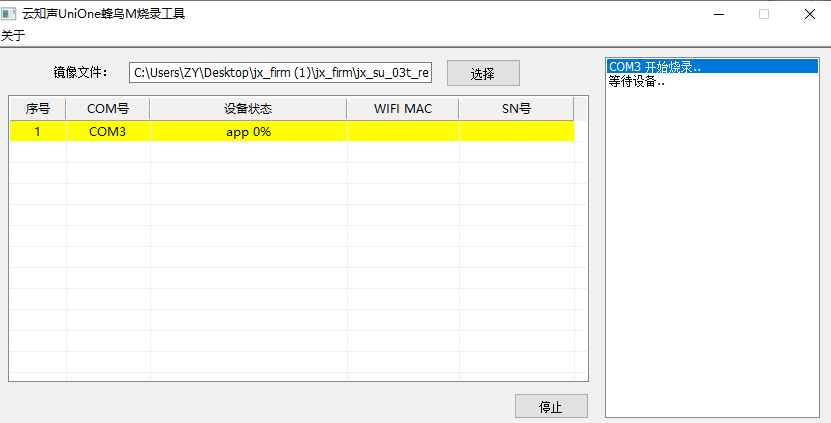This screenshot has width=831, height=423.
Task: Click the COM号 column header
Action: tap(108, 108)
